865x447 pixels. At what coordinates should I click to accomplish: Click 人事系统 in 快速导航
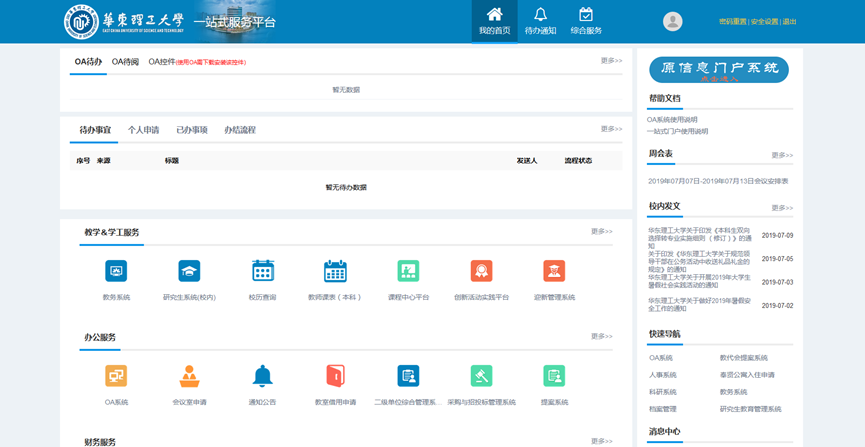point(663,375)
